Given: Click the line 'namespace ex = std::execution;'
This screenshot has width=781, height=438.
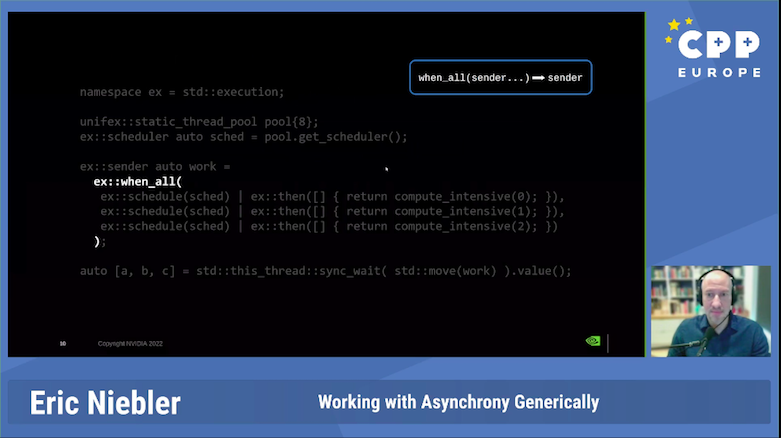Looking at the screenshot, I should pos(182,92).
